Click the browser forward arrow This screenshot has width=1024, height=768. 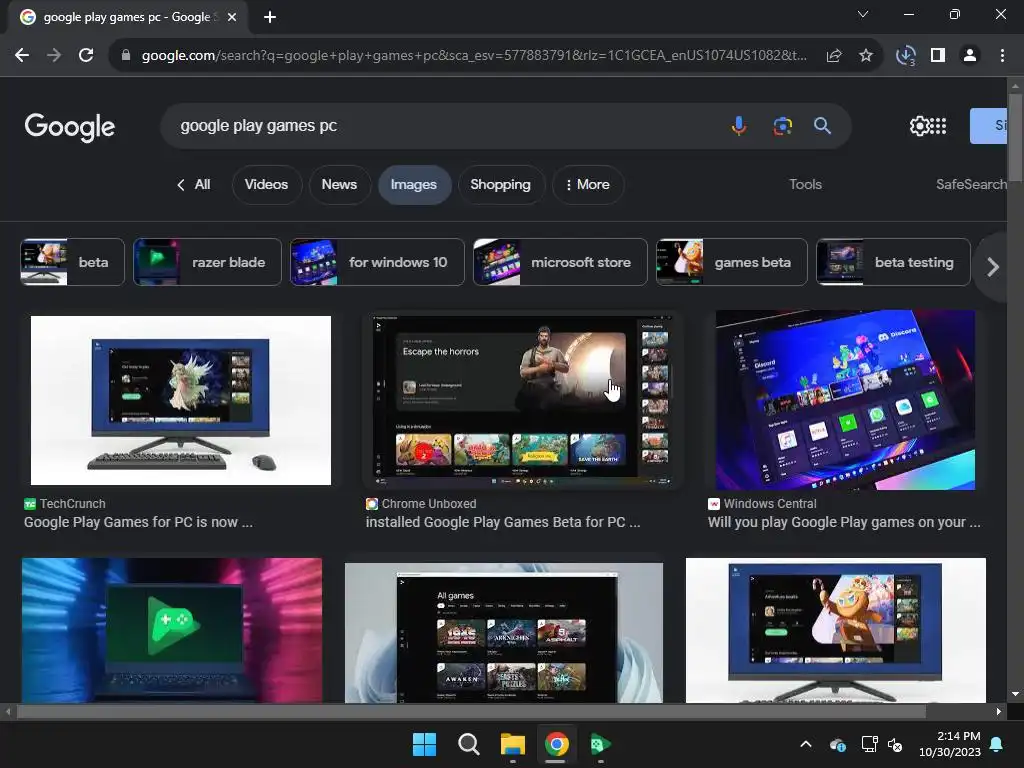(54, 56)
